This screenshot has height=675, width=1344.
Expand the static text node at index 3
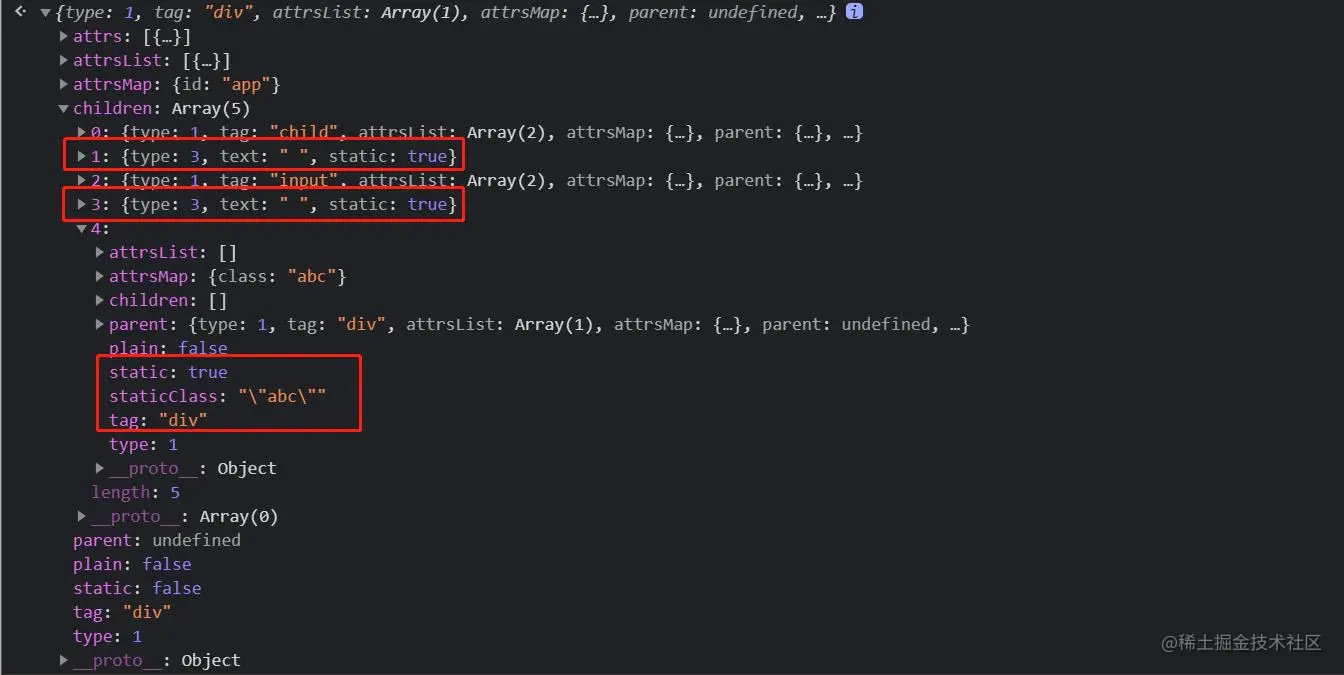(81, 204)
